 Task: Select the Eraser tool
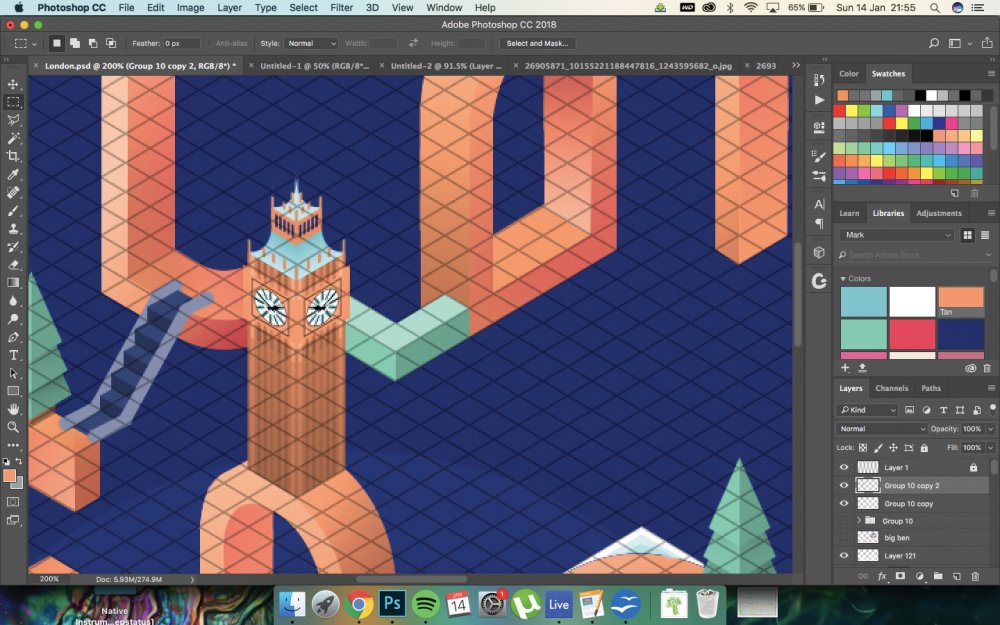(13, 265)
